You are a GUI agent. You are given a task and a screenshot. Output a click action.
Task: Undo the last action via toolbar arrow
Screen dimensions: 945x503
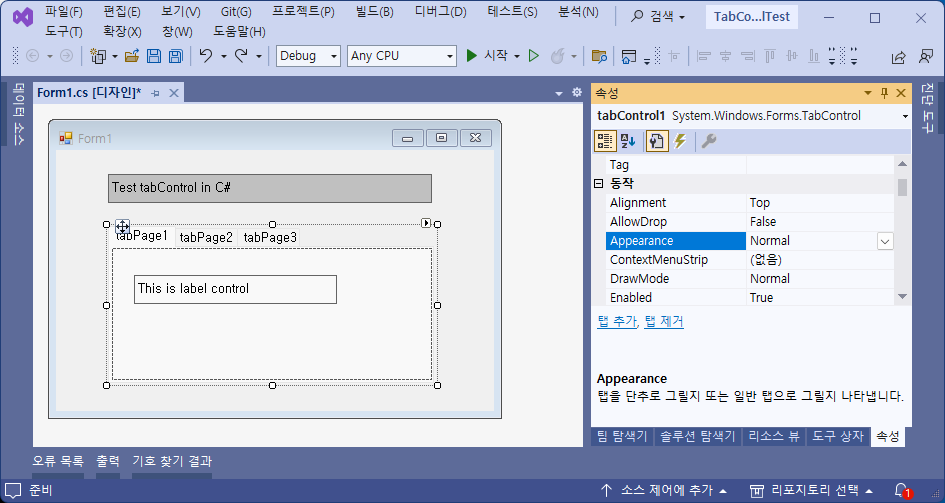pos(206,55)
